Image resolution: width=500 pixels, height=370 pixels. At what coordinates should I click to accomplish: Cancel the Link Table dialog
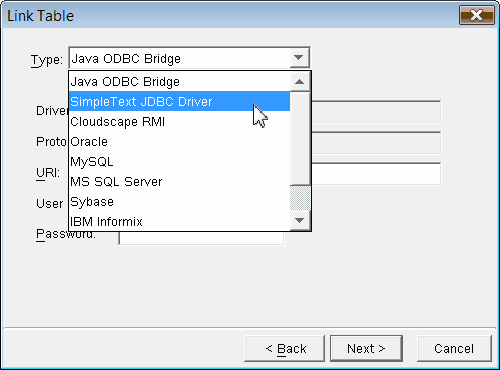pyautogui.click(x=454, y=349)
